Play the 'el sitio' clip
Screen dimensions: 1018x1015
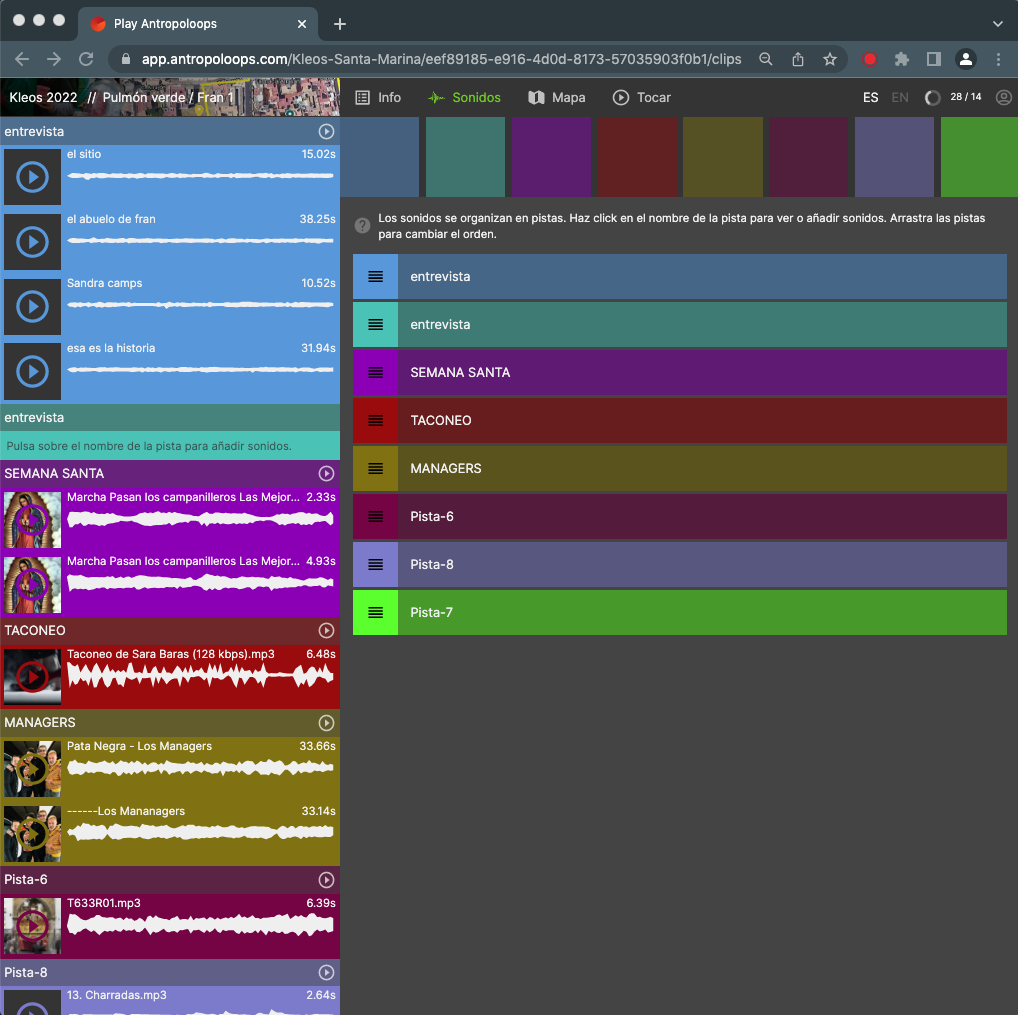pyautogui.click(x=32, y=178)
